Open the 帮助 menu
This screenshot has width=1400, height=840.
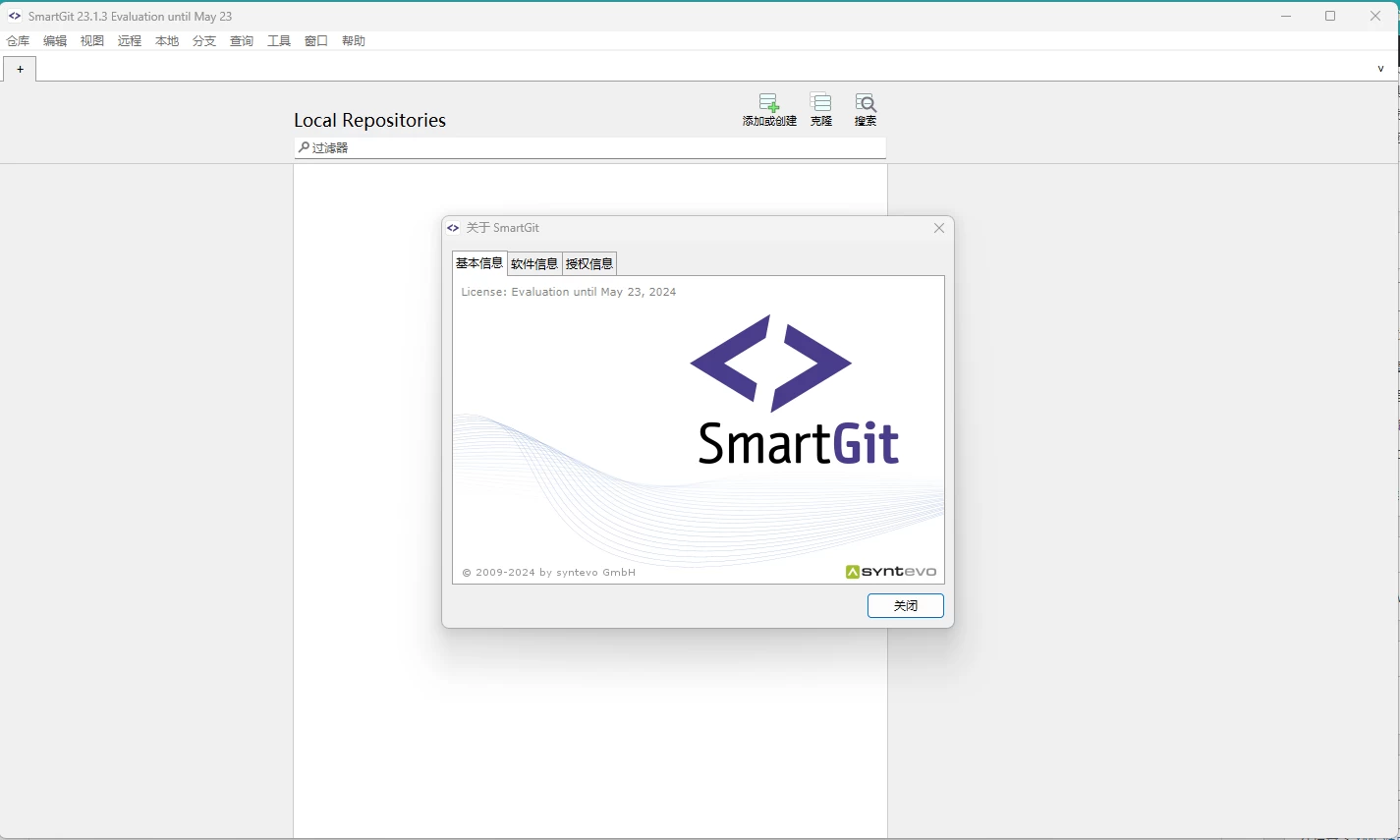pos(354,41)
